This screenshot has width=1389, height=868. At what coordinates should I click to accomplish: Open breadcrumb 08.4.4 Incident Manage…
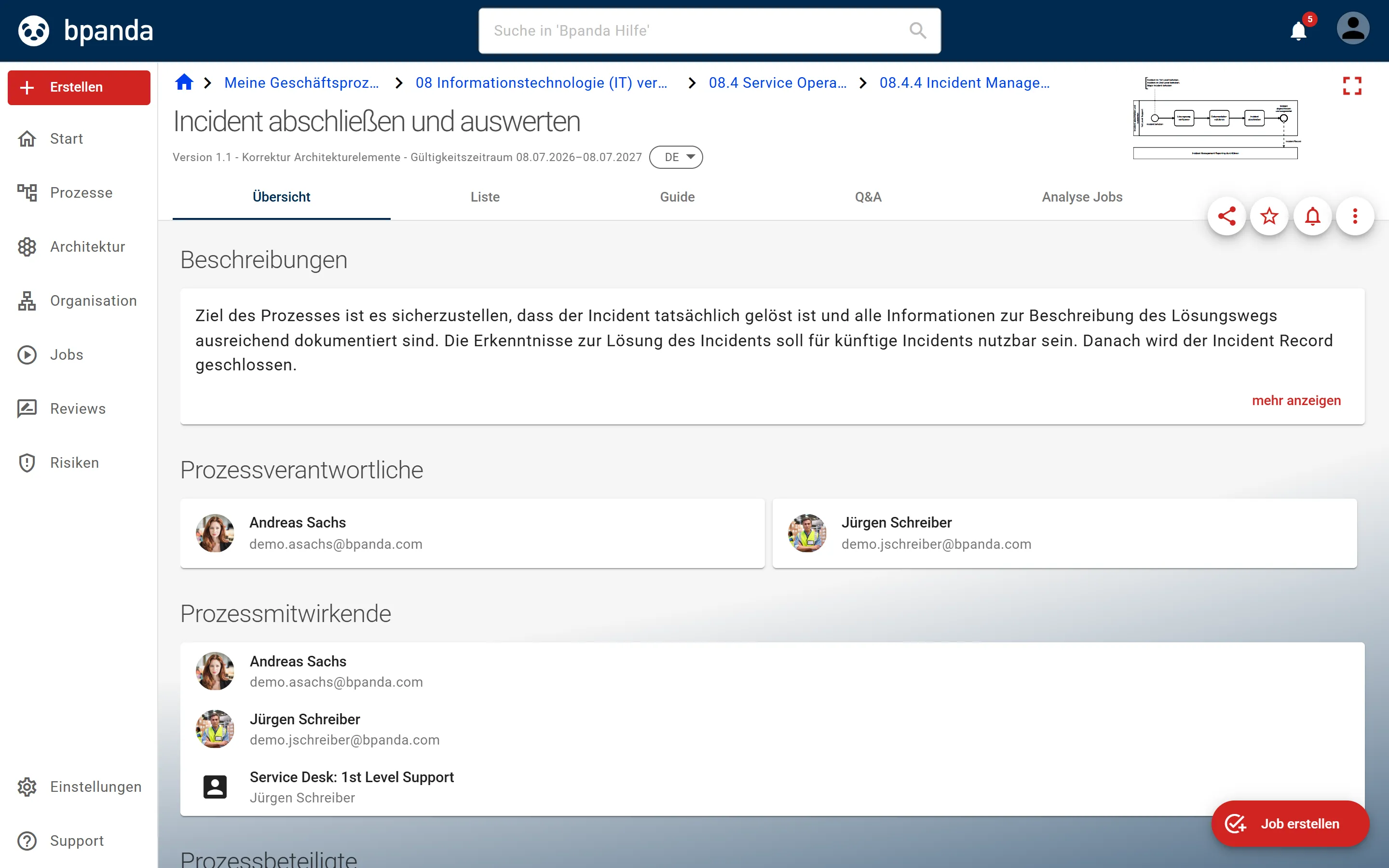[965, 82]
